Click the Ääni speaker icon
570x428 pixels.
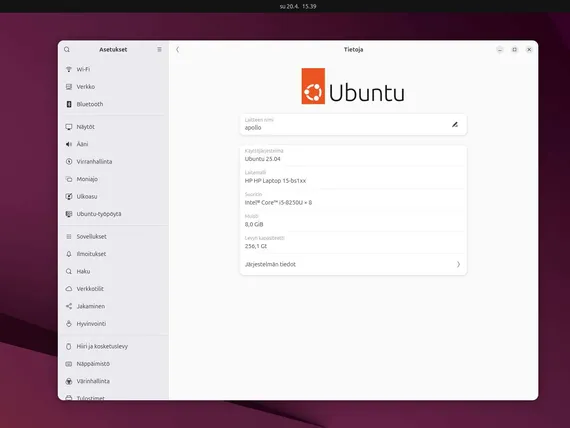tap(69, 144)
